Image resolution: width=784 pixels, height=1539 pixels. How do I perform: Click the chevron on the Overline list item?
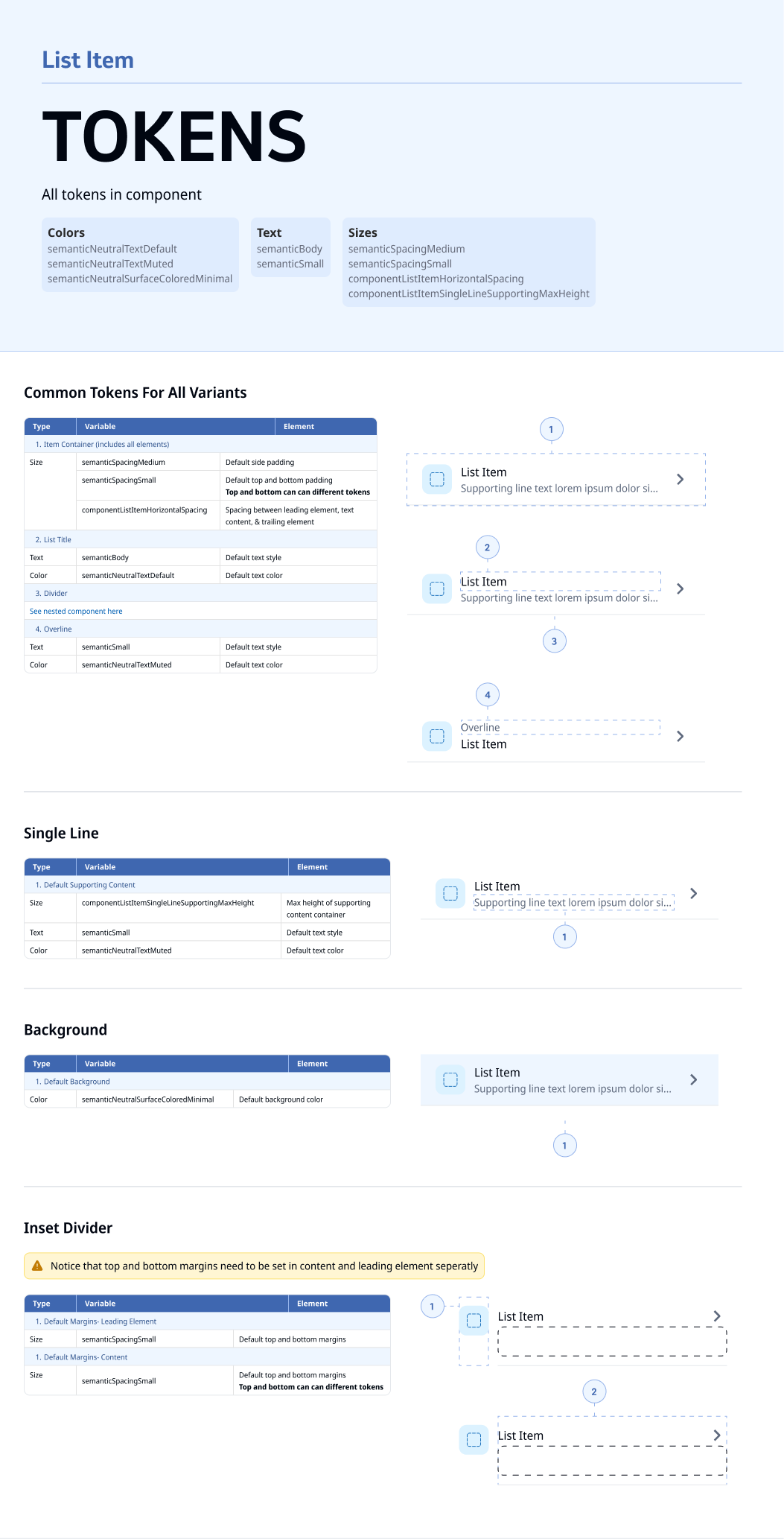pyautogui.click(x=680, y=736)
